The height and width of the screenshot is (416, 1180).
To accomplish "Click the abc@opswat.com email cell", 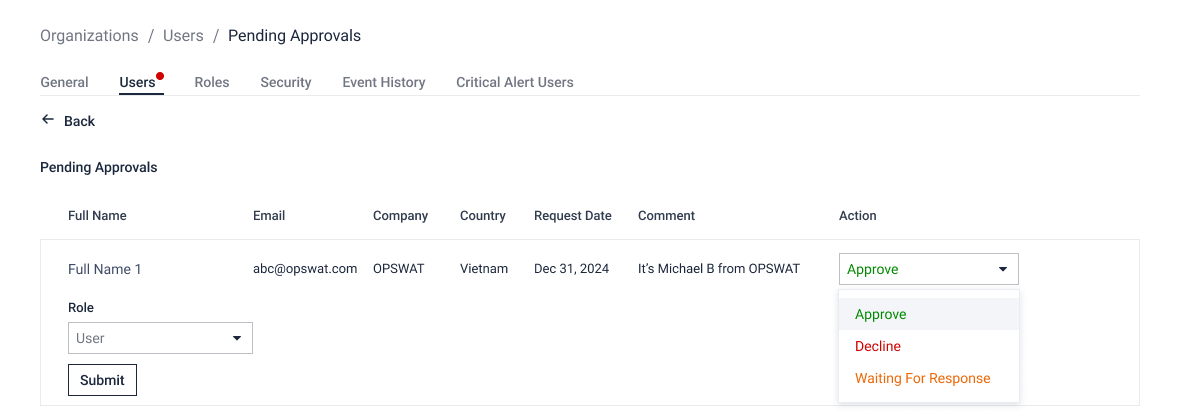I will click(305, 269).
